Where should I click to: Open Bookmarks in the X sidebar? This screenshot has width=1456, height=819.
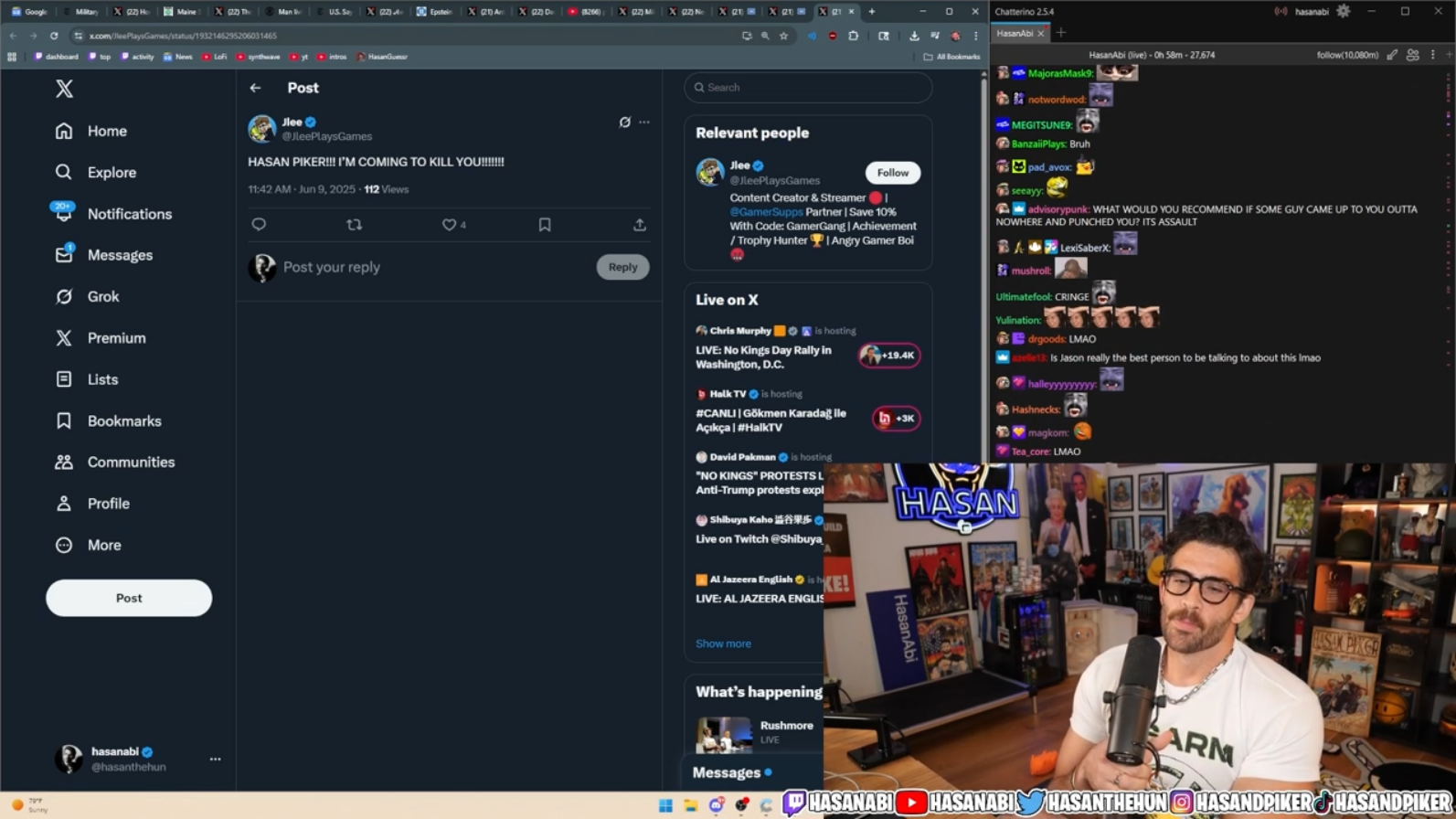(109, 420)
